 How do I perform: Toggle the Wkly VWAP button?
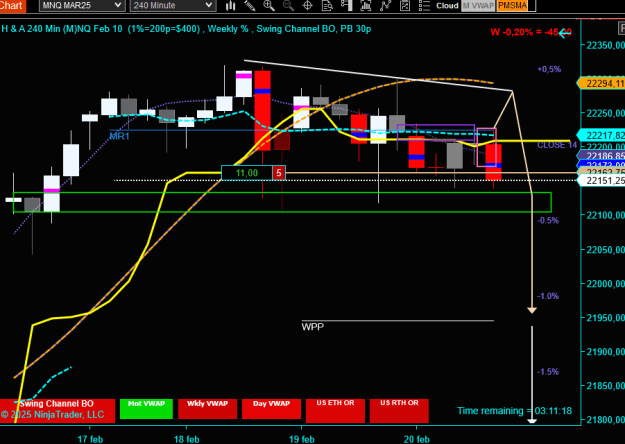(x=207, y=409)
